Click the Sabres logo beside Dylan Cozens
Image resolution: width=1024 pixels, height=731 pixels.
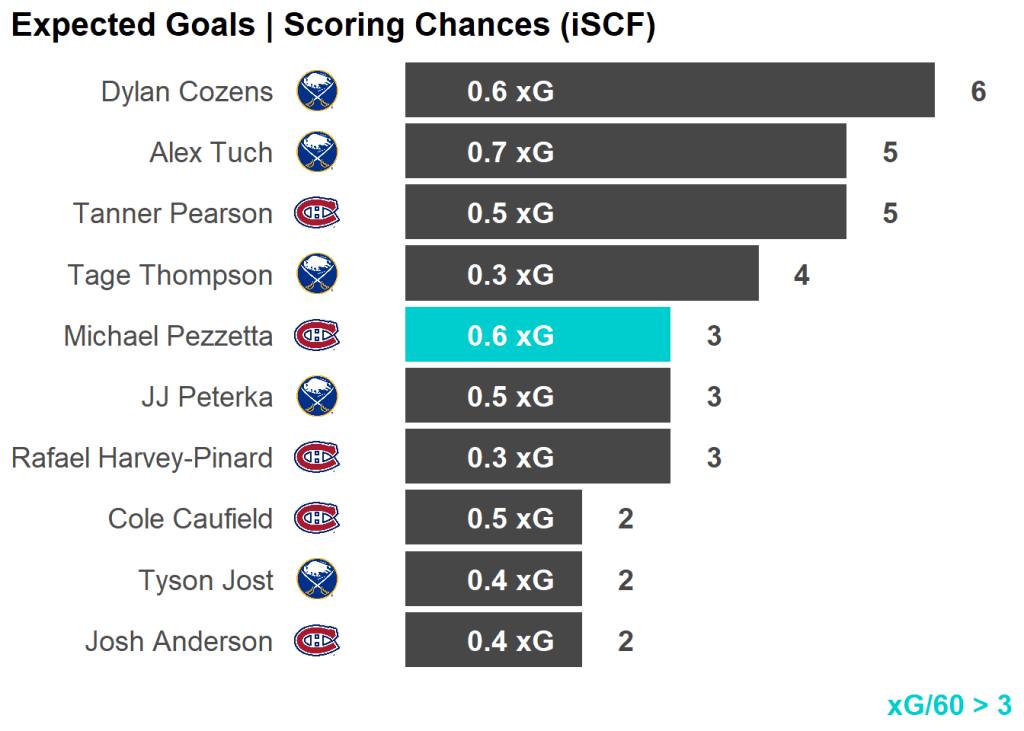[317, 91]
